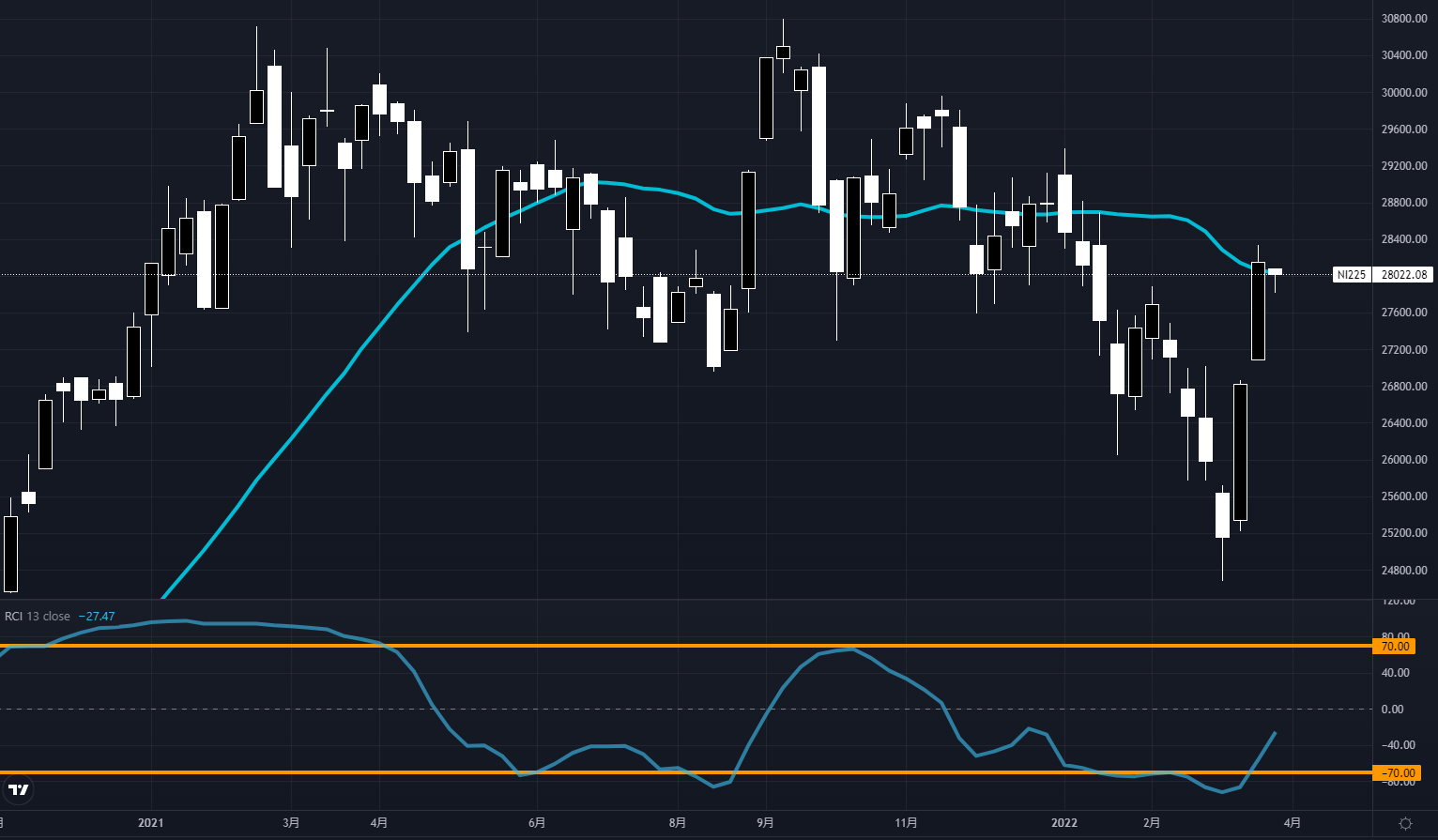Click the 9月 label on time axis
Viewport: 1438px width, 840px height.
coord(766,823)
